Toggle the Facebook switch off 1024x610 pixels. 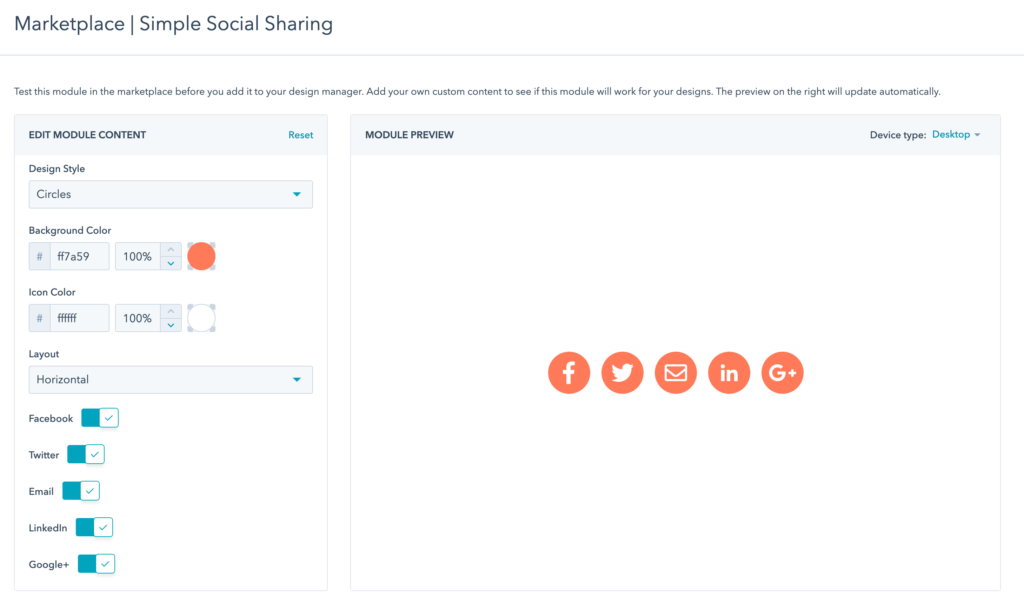pos(100,418)
